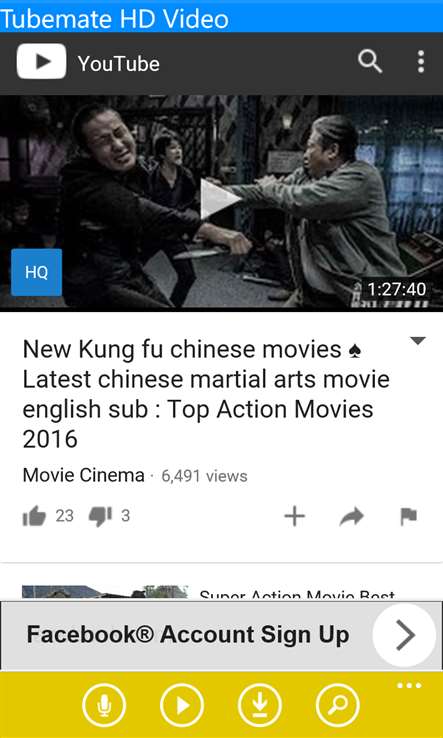Add video to playlist plus icon
Image resolution: width=443 pixels, height=738 pixels.
coord(295,517)
